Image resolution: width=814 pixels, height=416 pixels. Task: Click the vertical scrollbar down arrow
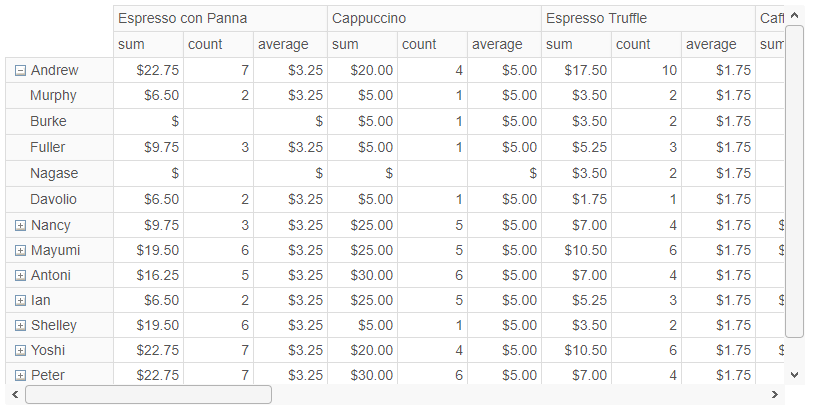pos(794,374)
